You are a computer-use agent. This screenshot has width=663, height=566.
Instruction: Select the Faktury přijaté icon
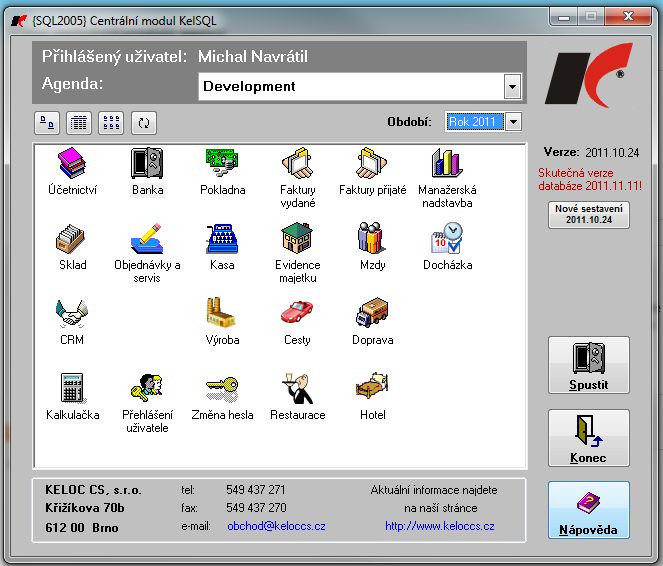tap(372, 171)
